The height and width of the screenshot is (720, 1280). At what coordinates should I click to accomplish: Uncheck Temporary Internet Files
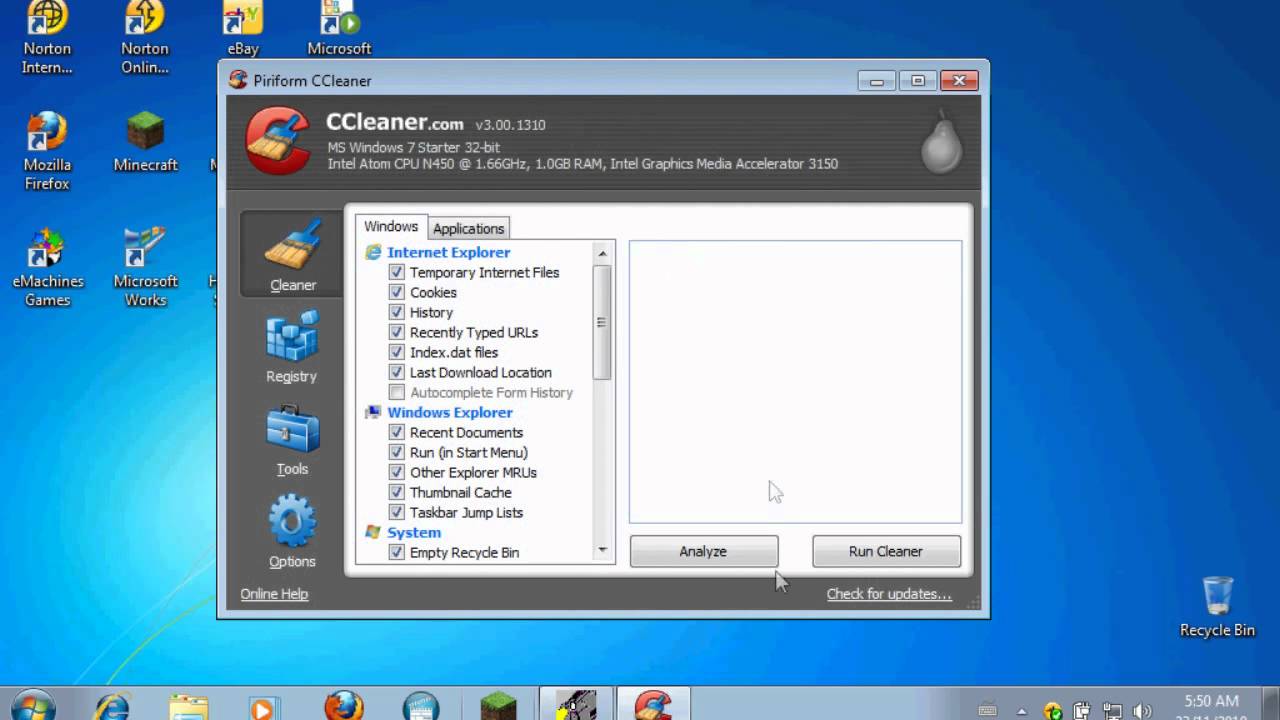[397, 272]
